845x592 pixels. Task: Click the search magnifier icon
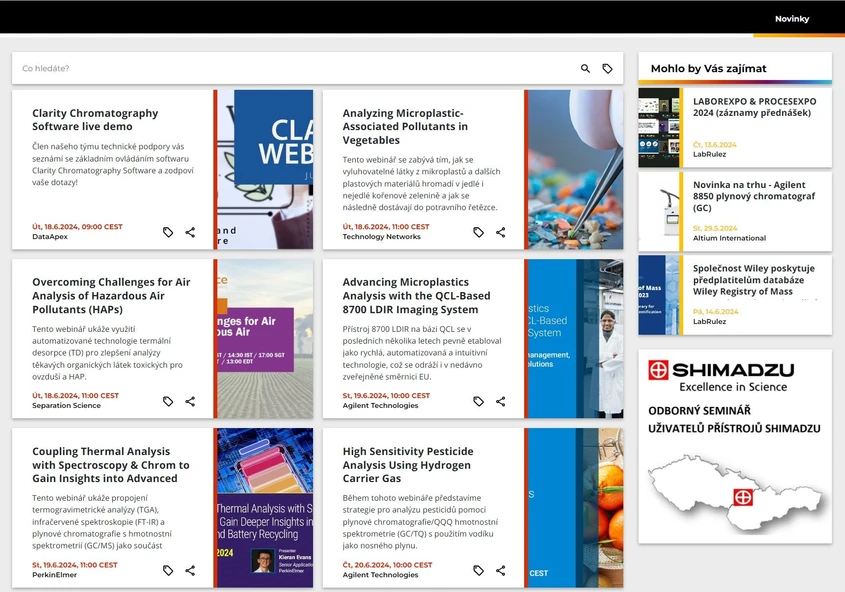[585, 68]
